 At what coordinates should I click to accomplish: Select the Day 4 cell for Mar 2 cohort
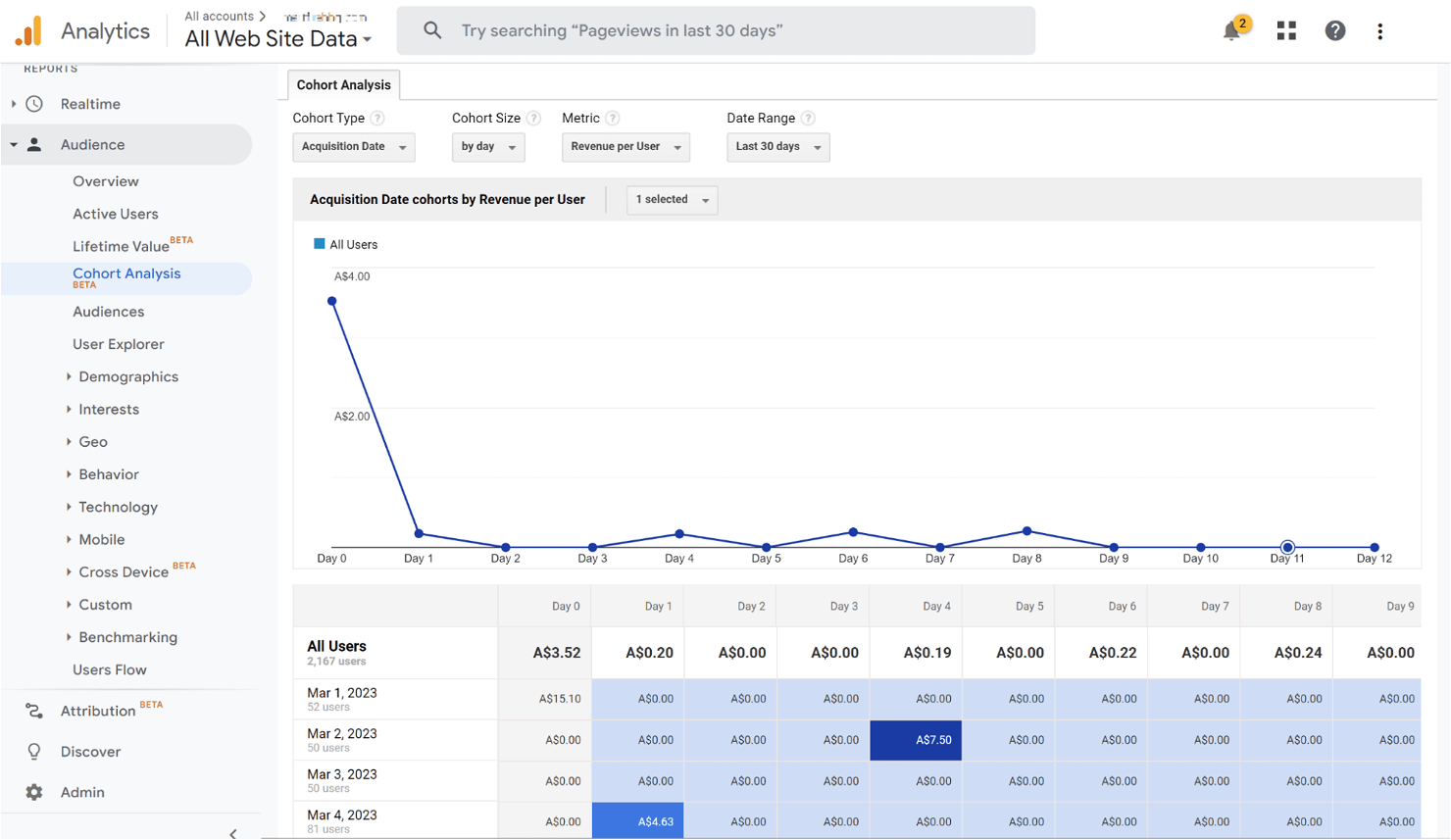pos(915,740)
